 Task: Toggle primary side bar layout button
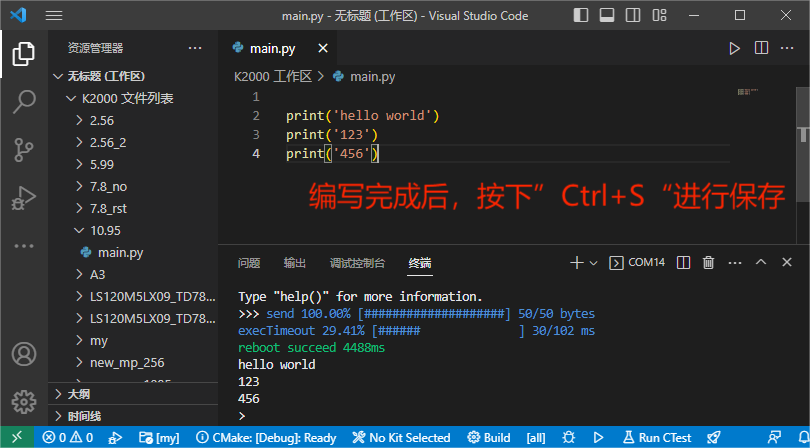(581, 16)
